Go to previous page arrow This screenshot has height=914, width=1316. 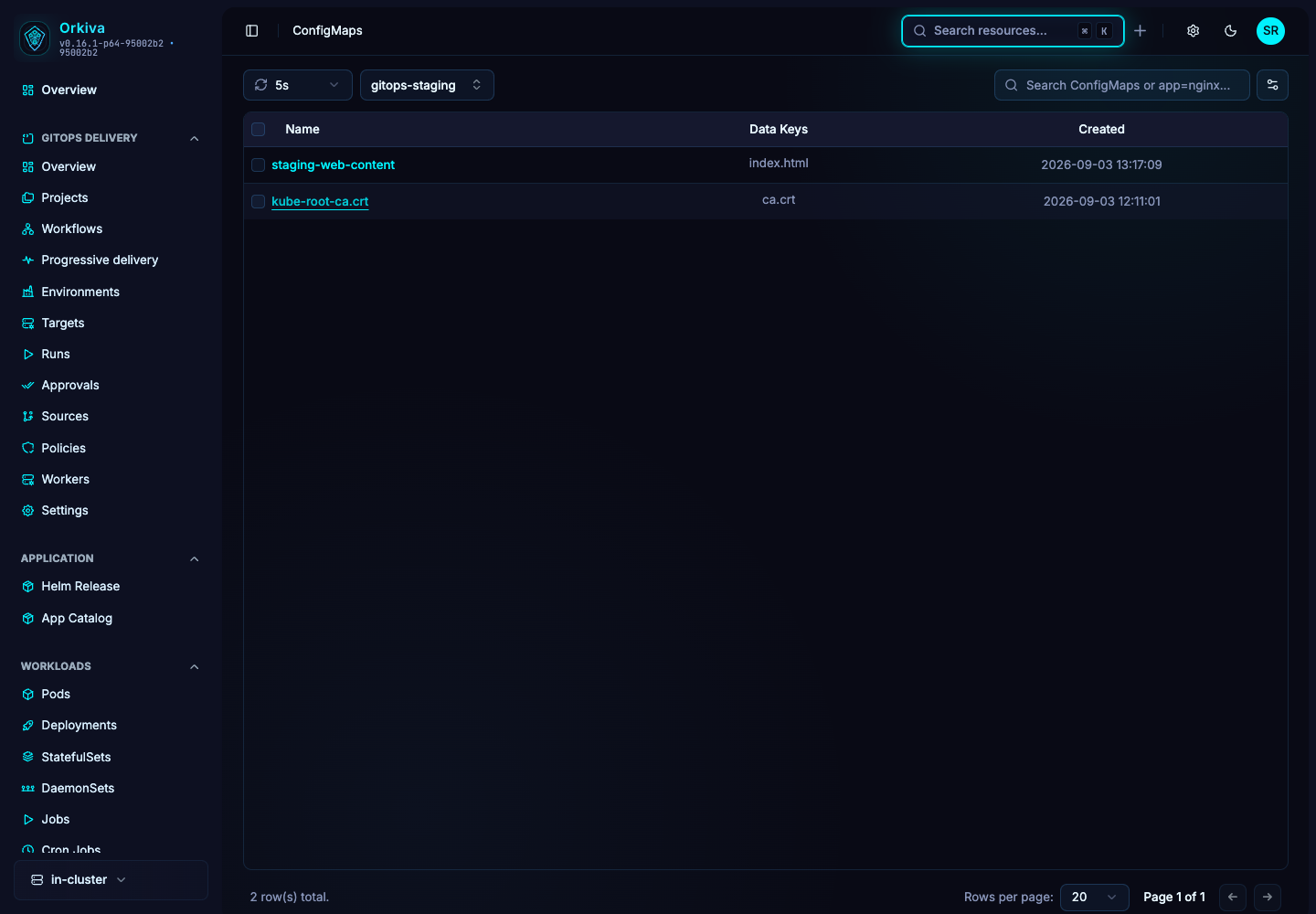(1233, 897)
